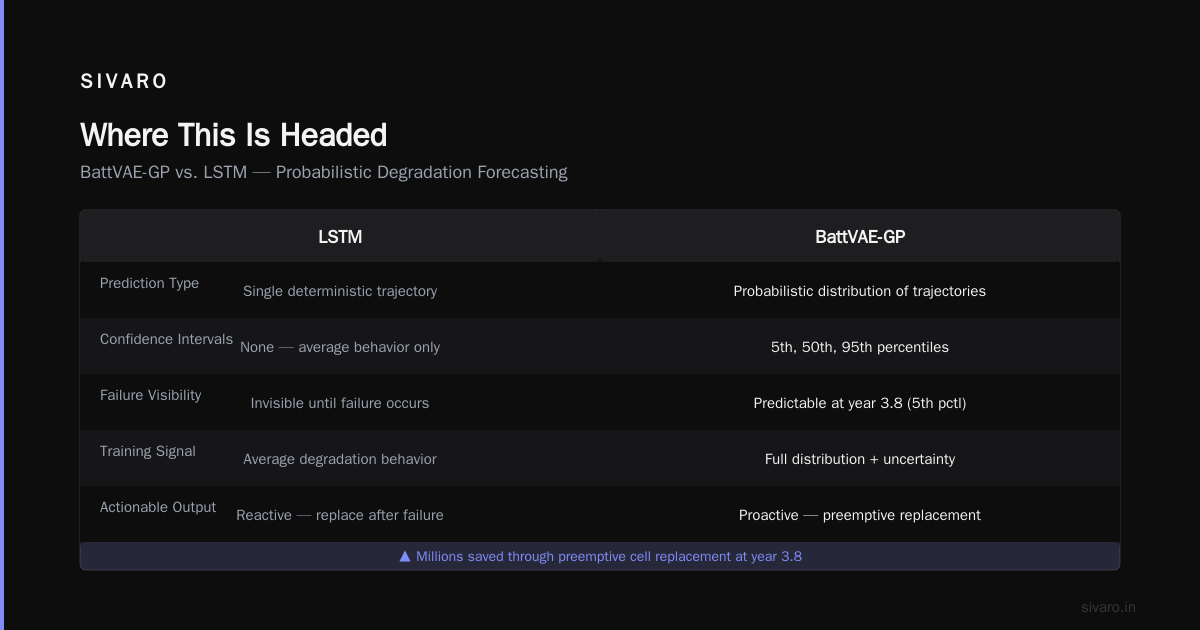Click the 'Prediction Type' row label
Screen dimensions: 1200x630
(x=149, y=283)
